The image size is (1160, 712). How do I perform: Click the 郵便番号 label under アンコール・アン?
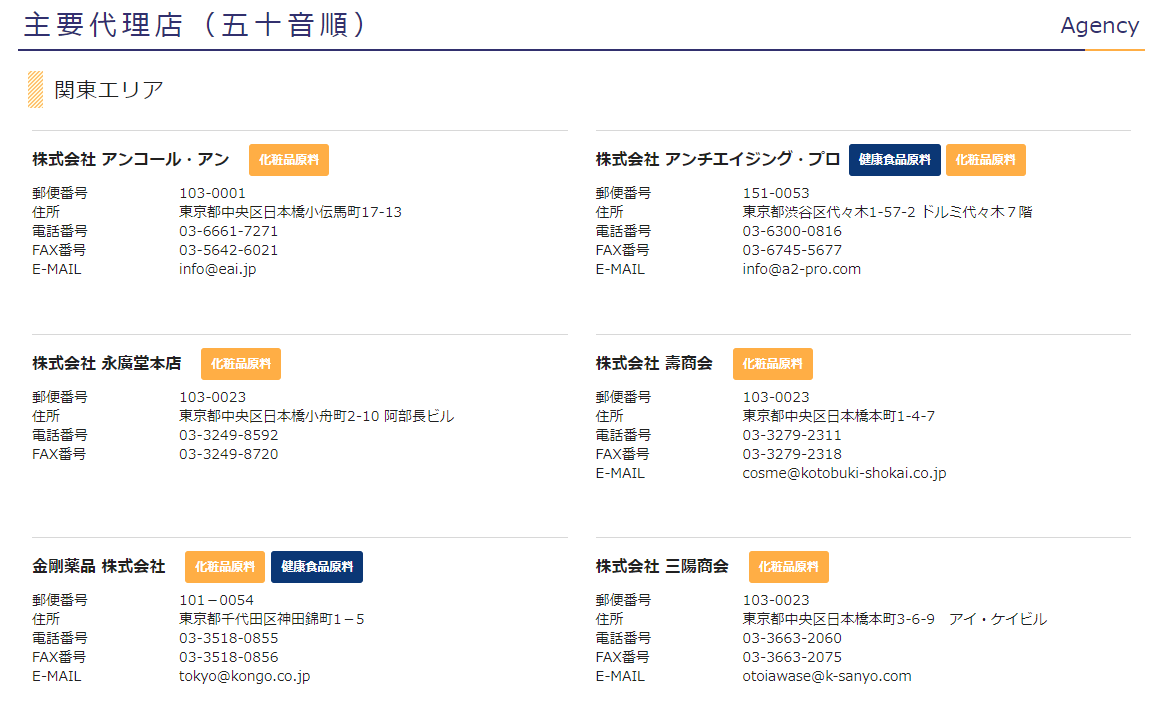60,193
